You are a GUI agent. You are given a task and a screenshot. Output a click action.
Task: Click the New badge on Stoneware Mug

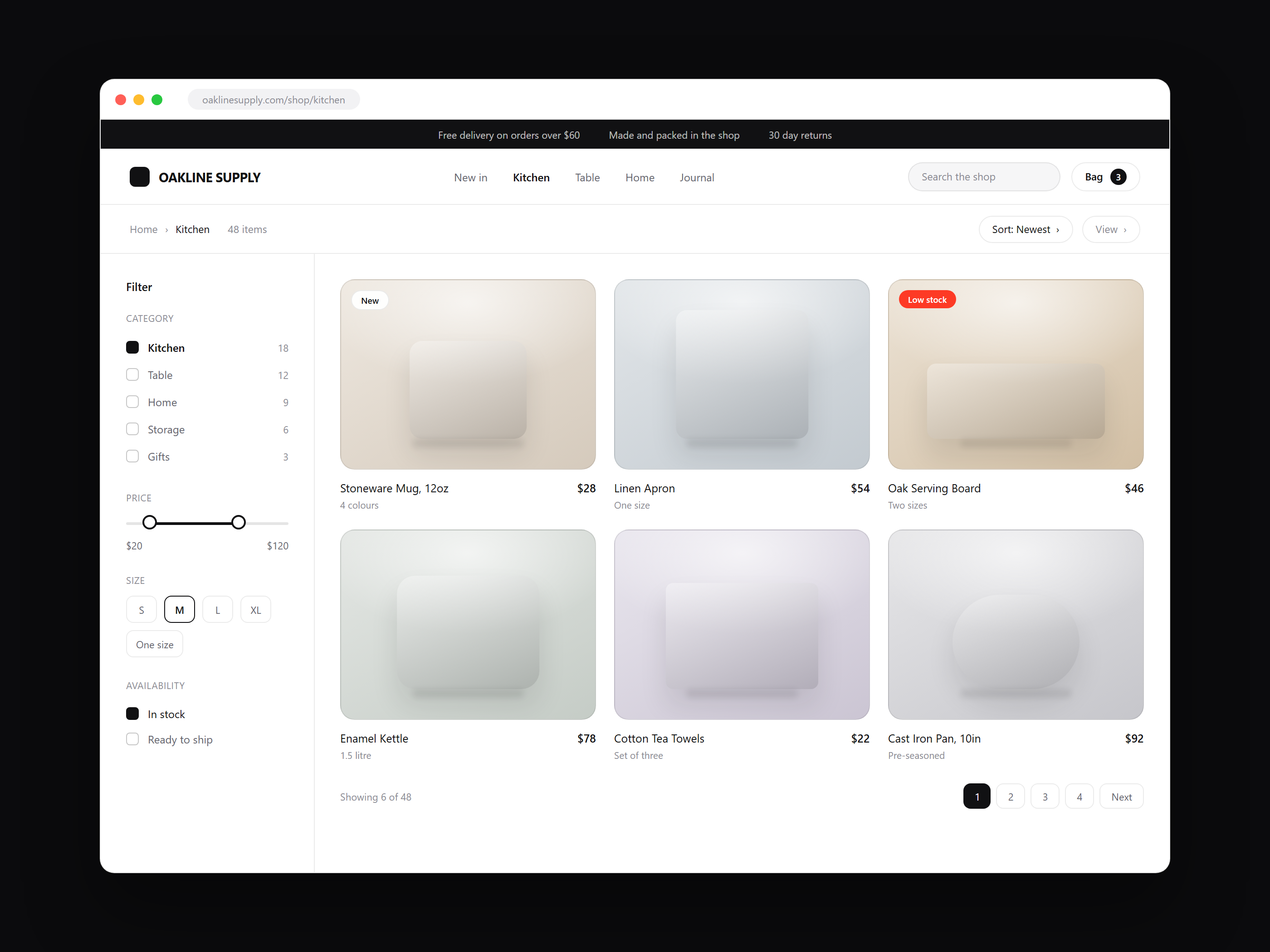pos(370,301)
